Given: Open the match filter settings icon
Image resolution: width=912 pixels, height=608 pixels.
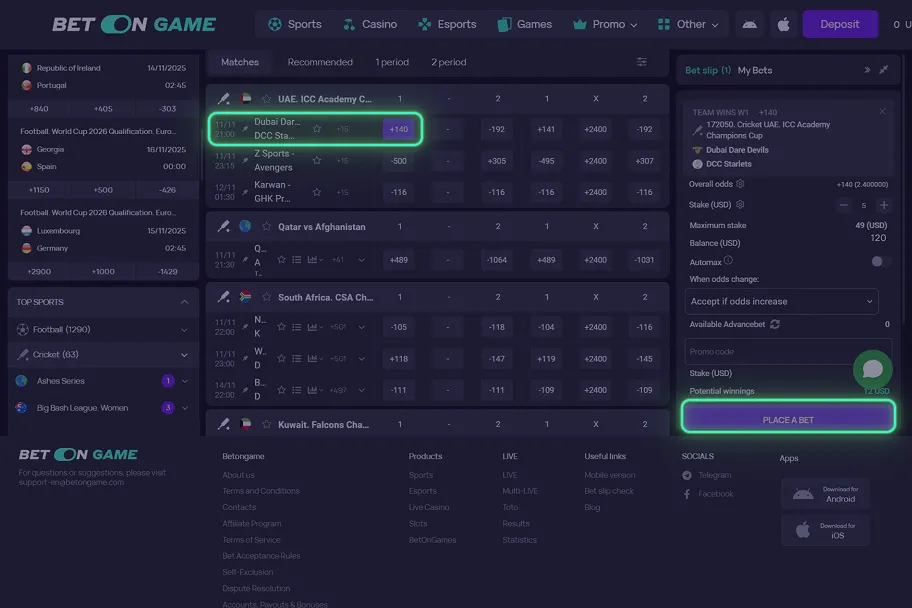Looking at the screenshot, I should pos(642,62).
